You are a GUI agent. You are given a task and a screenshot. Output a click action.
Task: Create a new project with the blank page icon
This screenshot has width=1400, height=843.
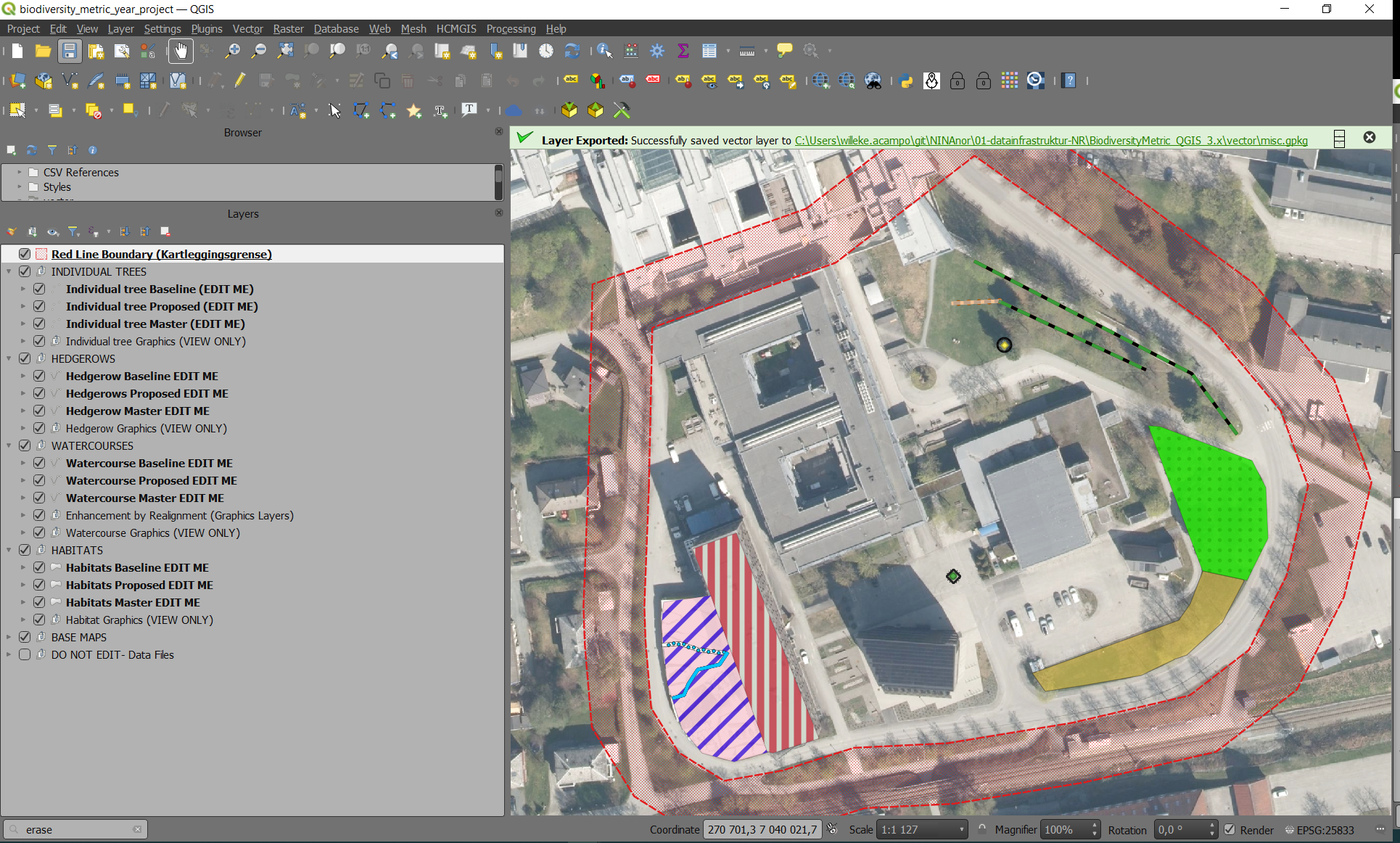pyautogui.click(x=17, y=51)
